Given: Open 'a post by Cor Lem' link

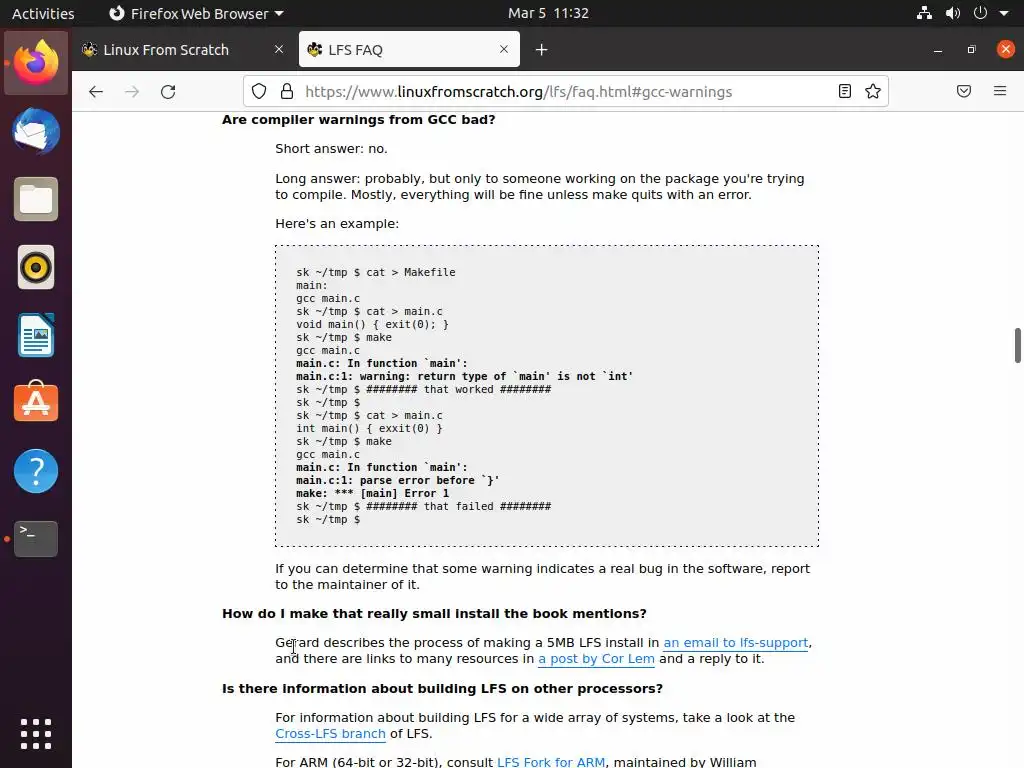Looking at the screenshot, I should coord(596,658).
